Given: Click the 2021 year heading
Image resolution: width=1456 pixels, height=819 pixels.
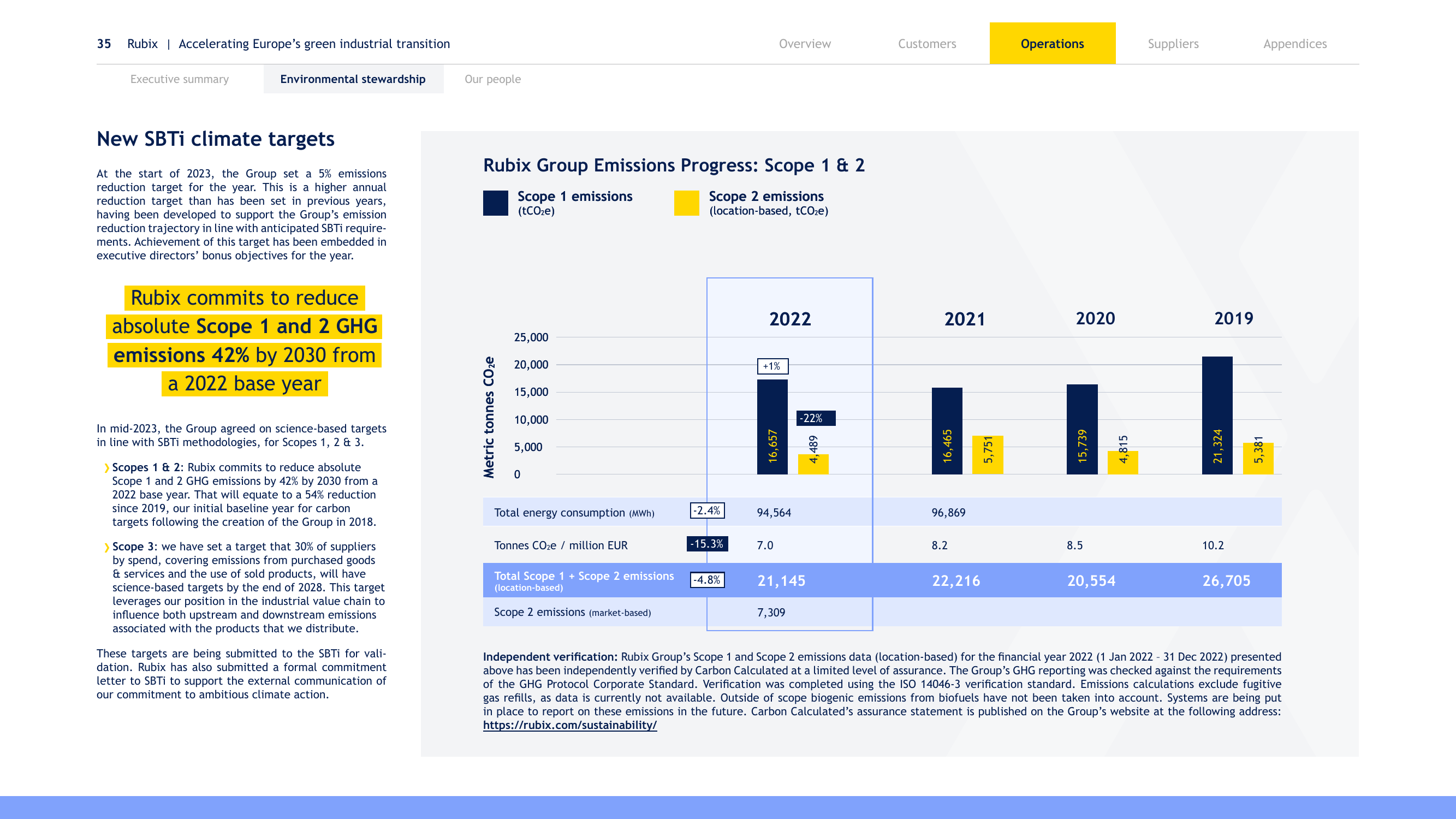Looking at the screenshot, I should pos(964,319).
